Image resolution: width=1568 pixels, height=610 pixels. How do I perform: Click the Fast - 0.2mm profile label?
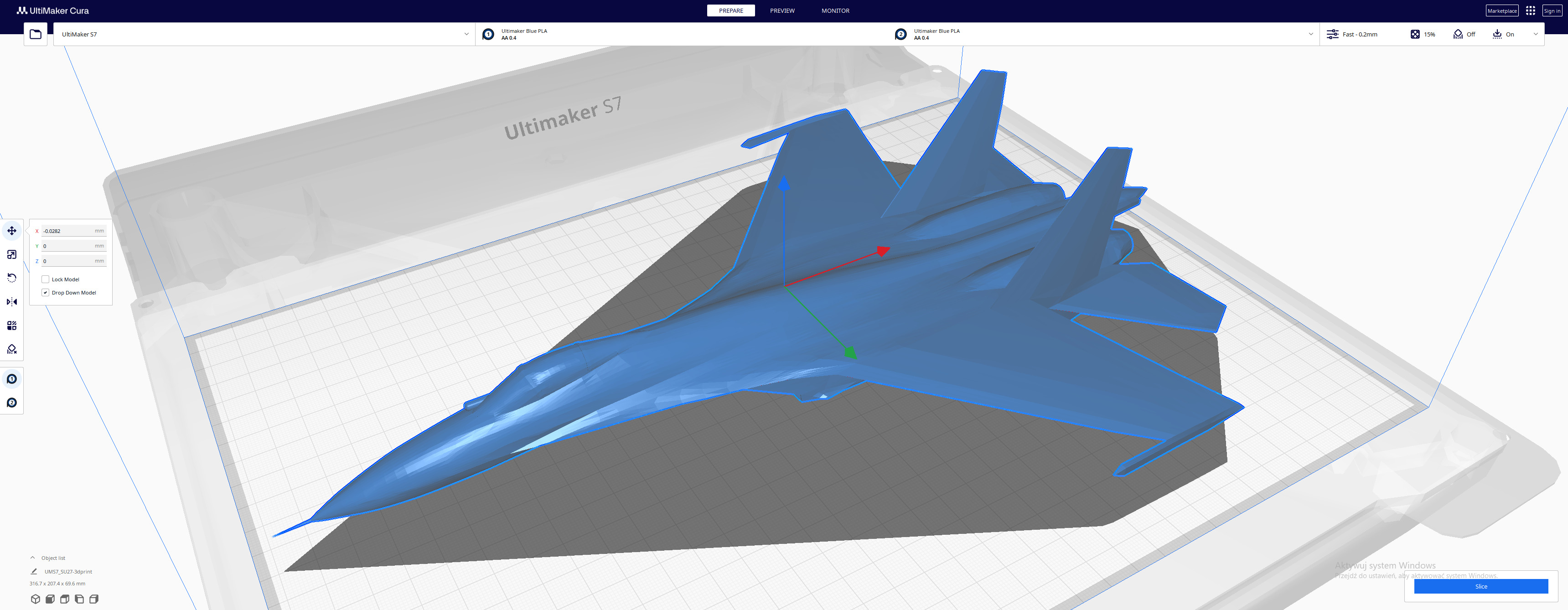click(x=1360, y=34)
